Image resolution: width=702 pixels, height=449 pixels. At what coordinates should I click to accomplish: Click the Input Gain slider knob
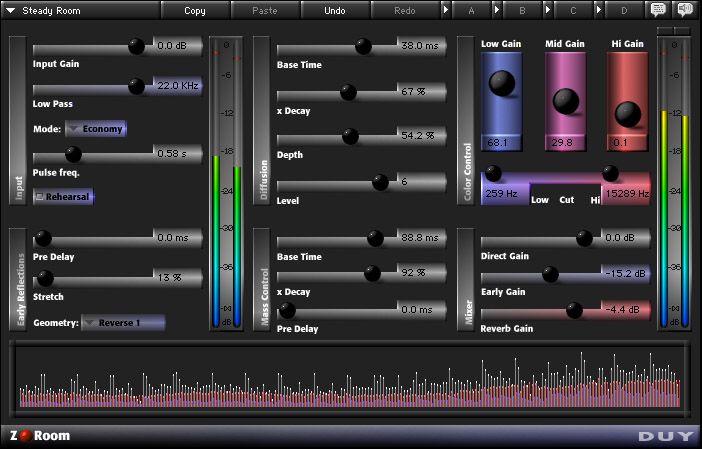click(x=136, y=47)
